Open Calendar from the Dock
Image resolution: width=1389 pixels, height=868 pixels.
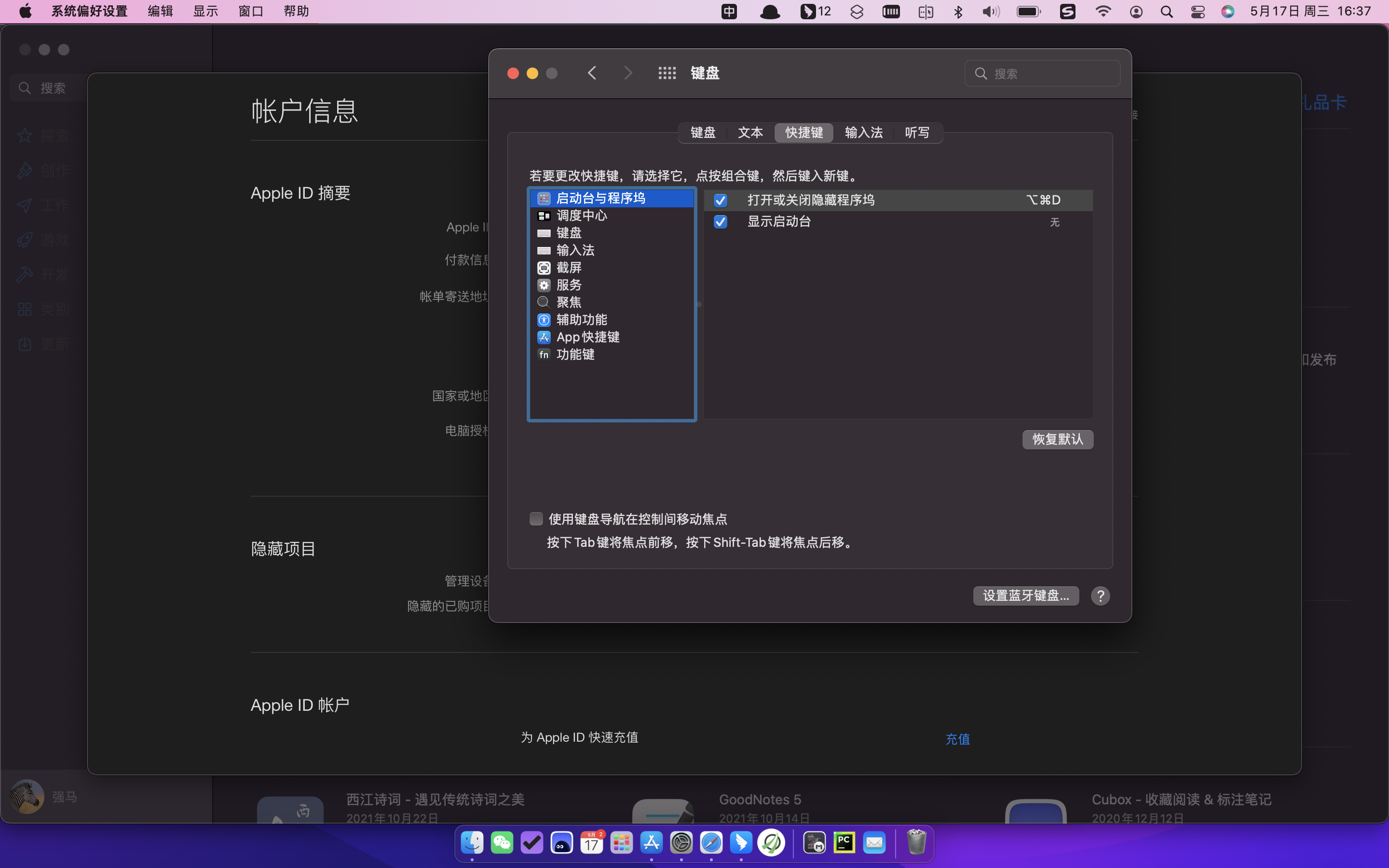pos(592,843)
